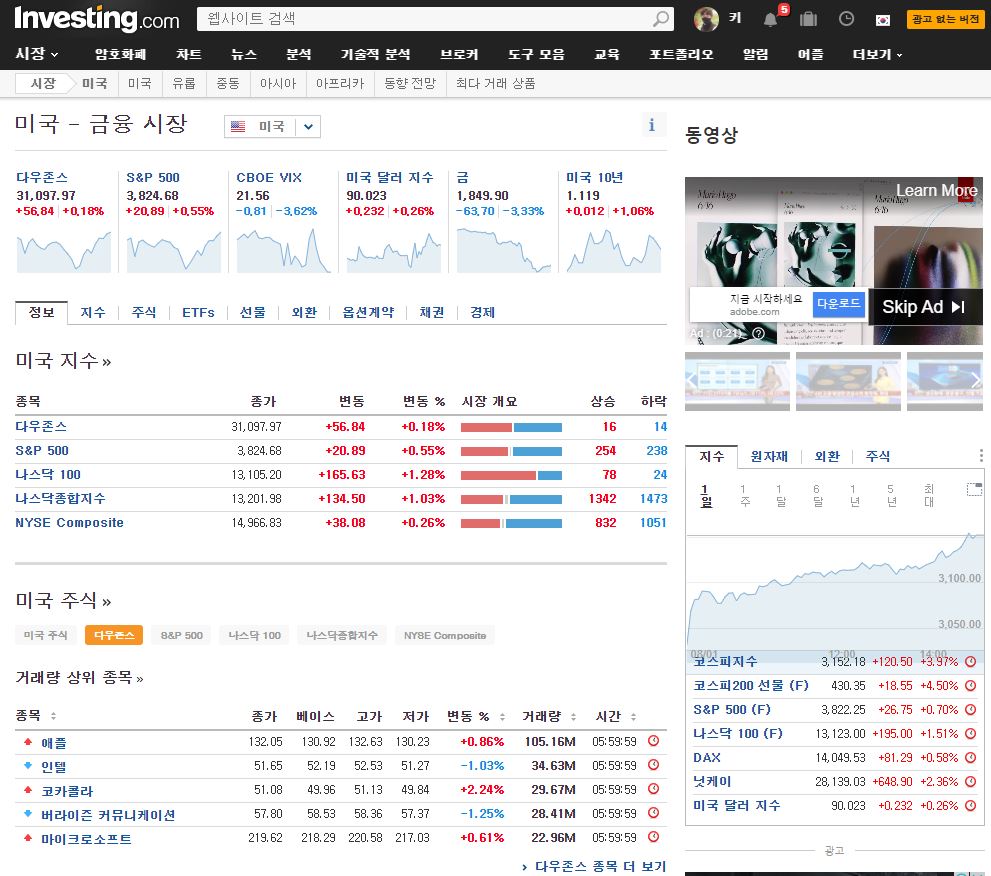This screenshot has height=876, width=991.
Task: Click Skip Ad on the video
Action: pos(923,307)
